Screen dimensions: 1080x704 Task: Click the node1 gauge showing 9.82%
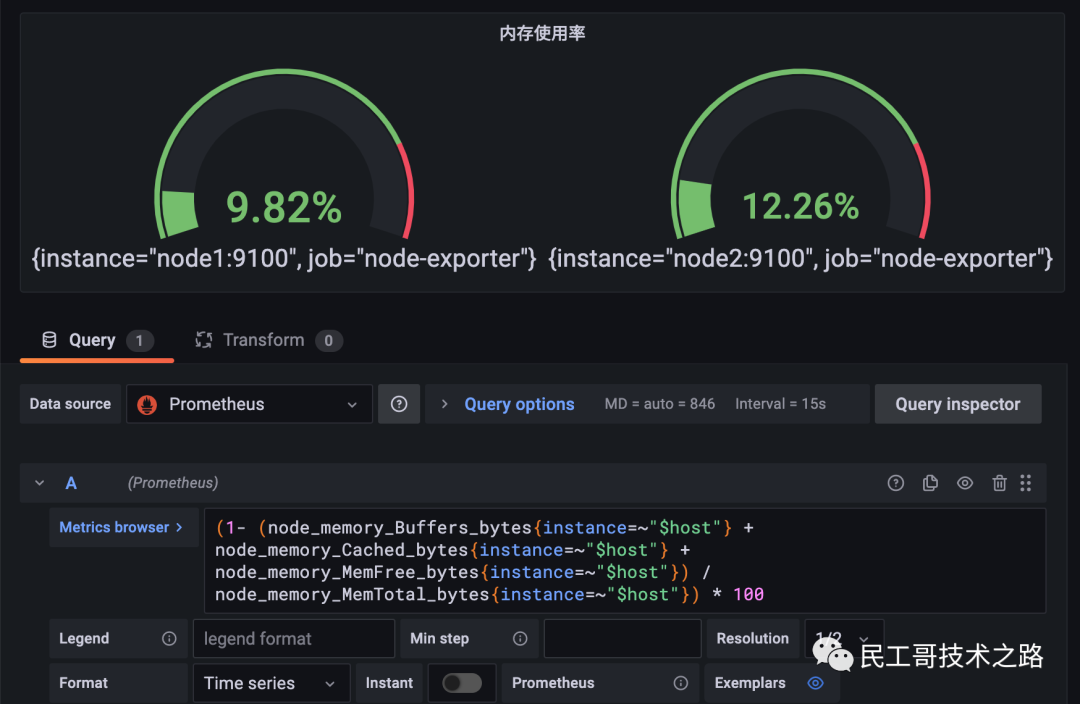coord(284,155)
